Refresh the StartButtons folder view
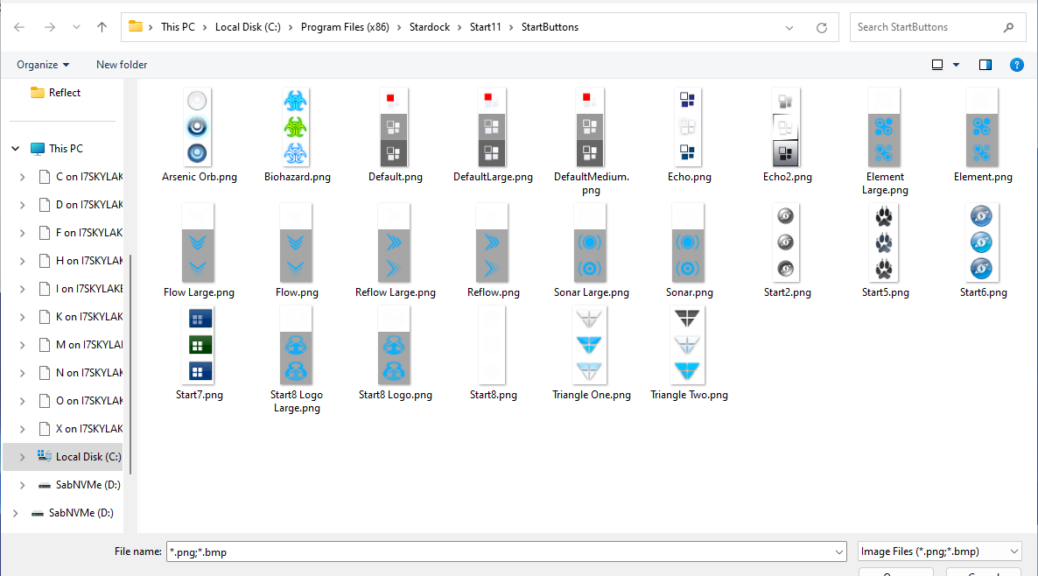Image resolution: width=1038 pixels, height=576 pixels. pos(822,27)
